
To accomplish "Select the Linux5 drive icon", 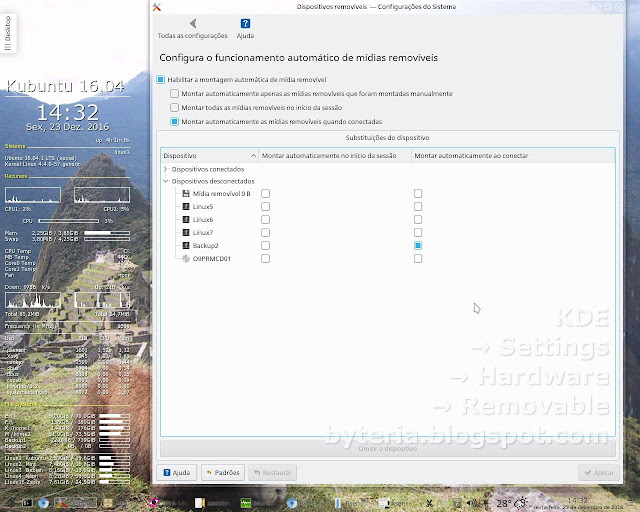I will tap(186, 207).
